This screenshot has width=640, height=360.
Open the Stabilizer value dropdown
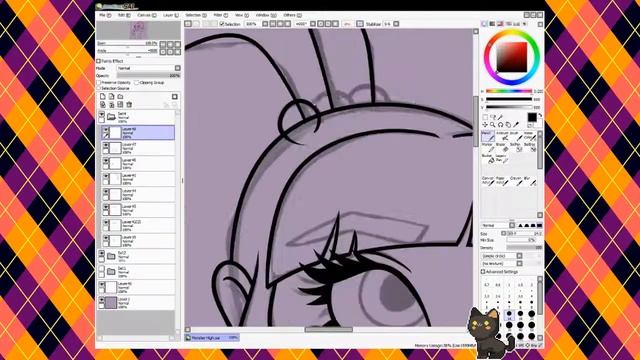coord(396,24)
